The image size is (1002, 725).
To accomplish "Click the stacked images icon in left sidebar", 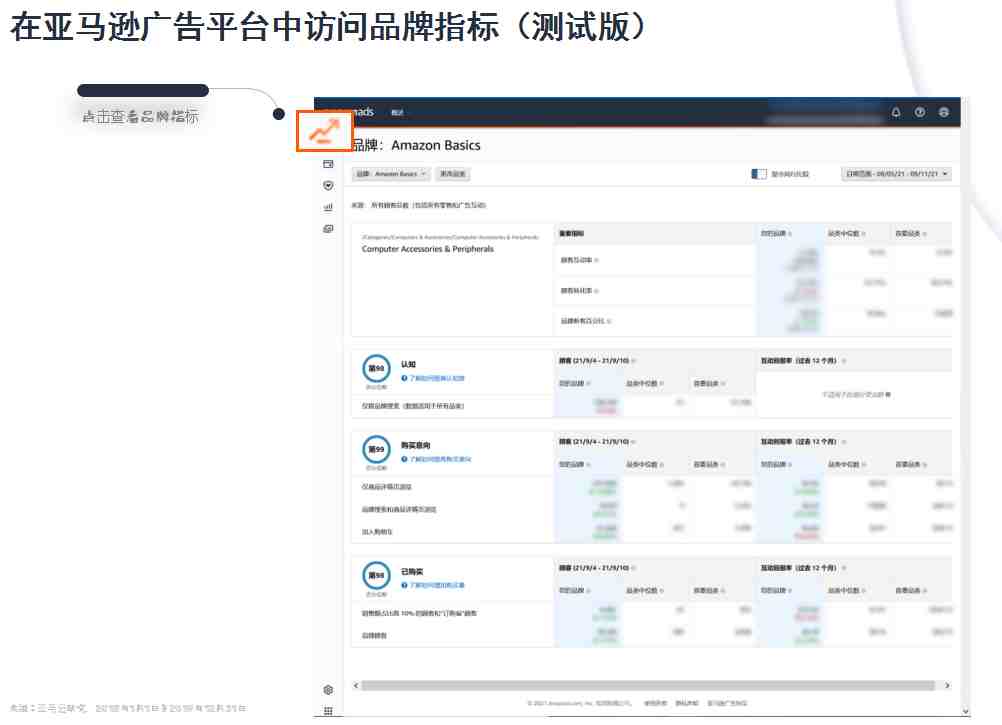I will (x=328, y=229).
